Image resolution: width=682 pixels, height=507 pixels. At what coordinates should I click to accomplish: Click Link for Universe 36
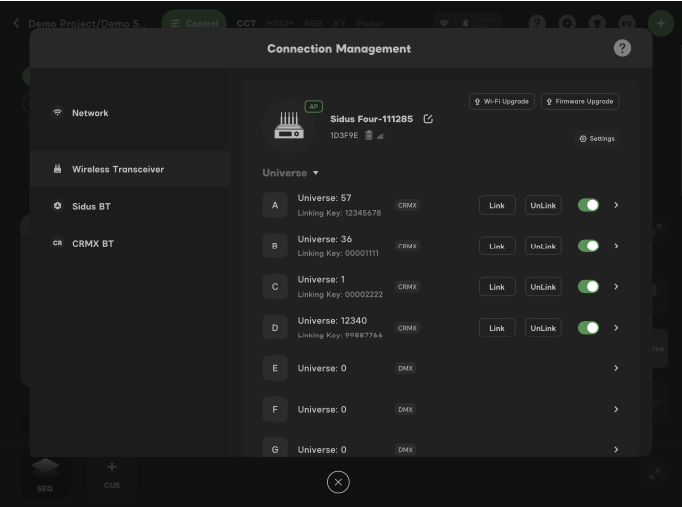[497, 246]
